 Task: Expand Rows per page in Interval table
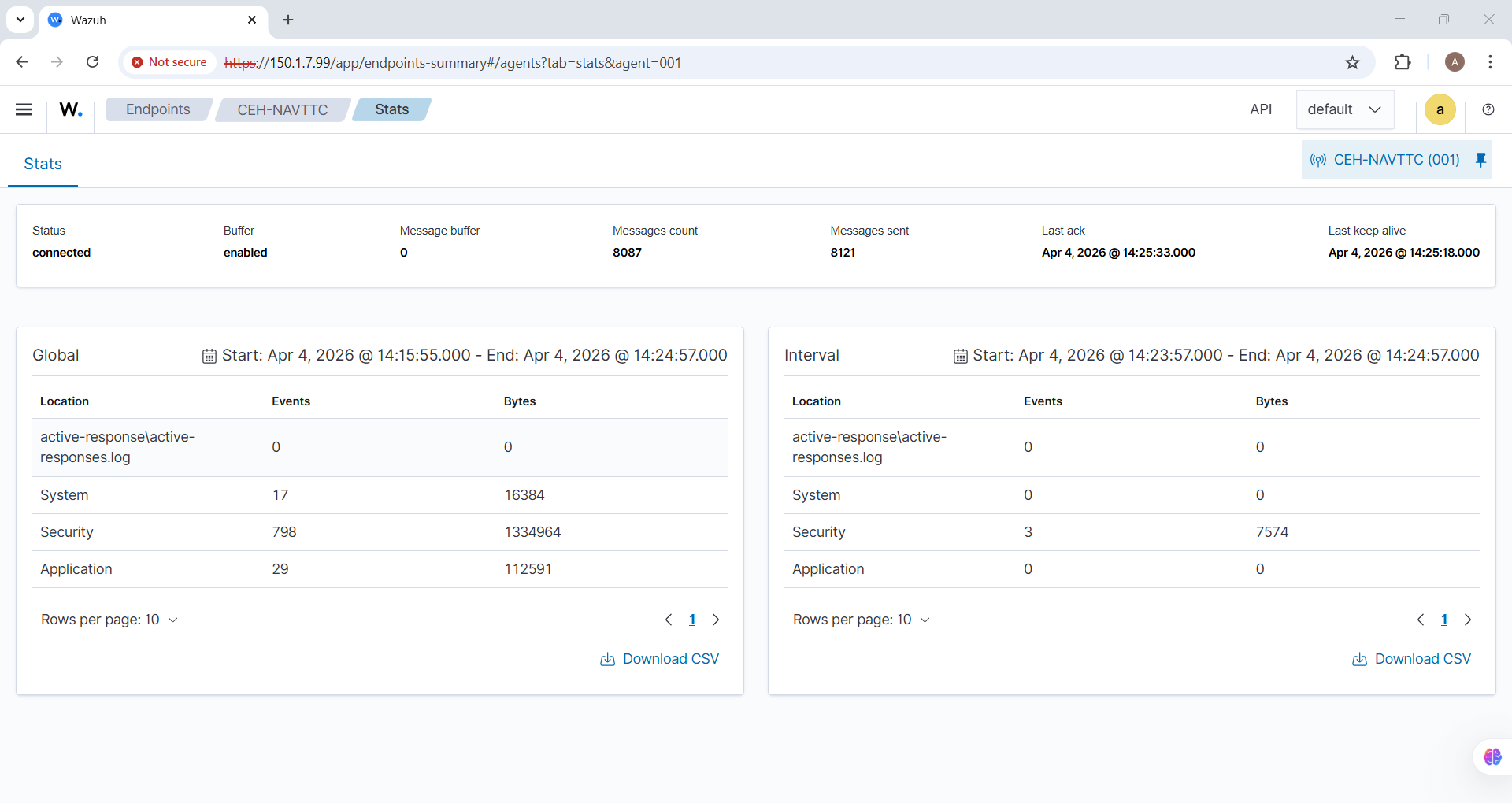[862, 620]
